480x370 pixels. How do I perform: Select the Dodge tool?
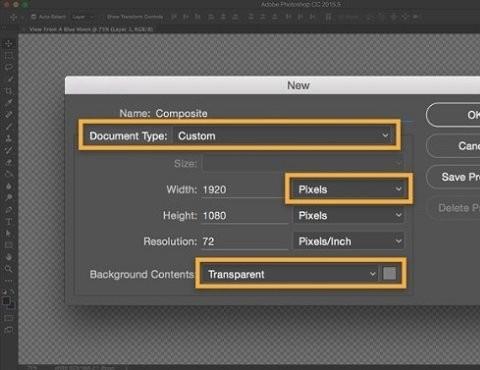click(9, 198)
